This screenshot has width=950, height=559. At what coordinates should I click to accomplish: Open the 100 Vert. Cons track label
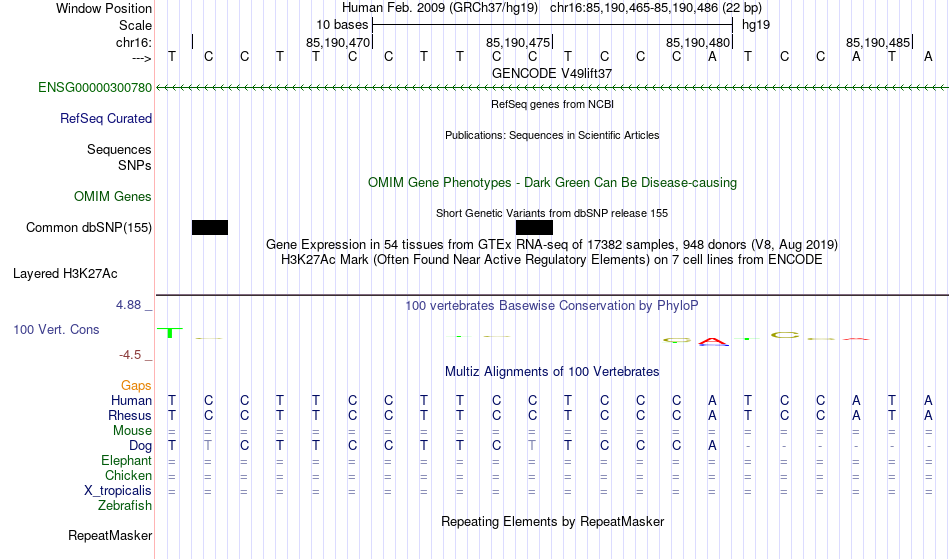pos(56,330)
